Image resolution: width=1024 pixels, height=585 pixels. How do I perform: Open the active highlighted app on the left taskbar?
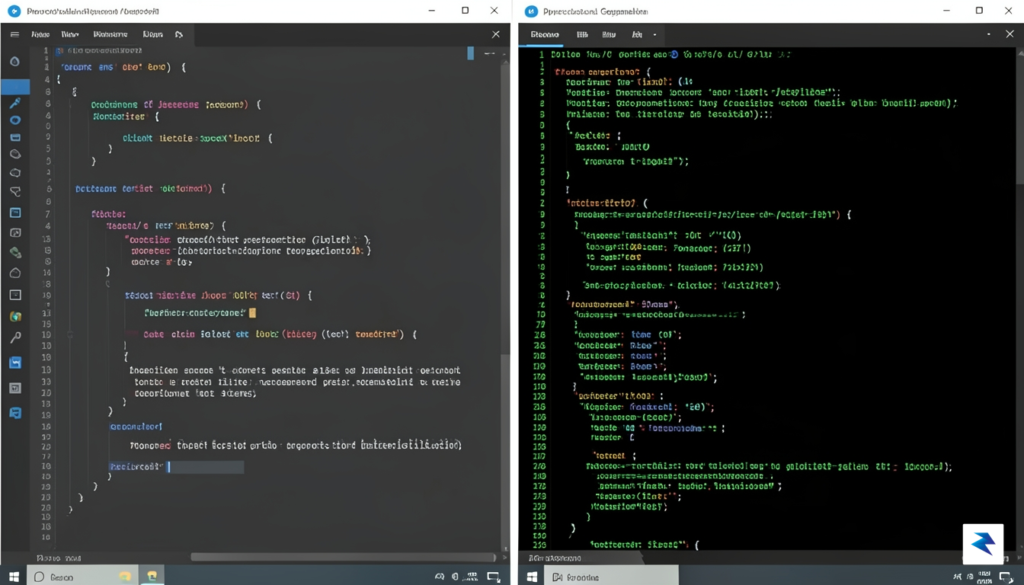point(152,576)
